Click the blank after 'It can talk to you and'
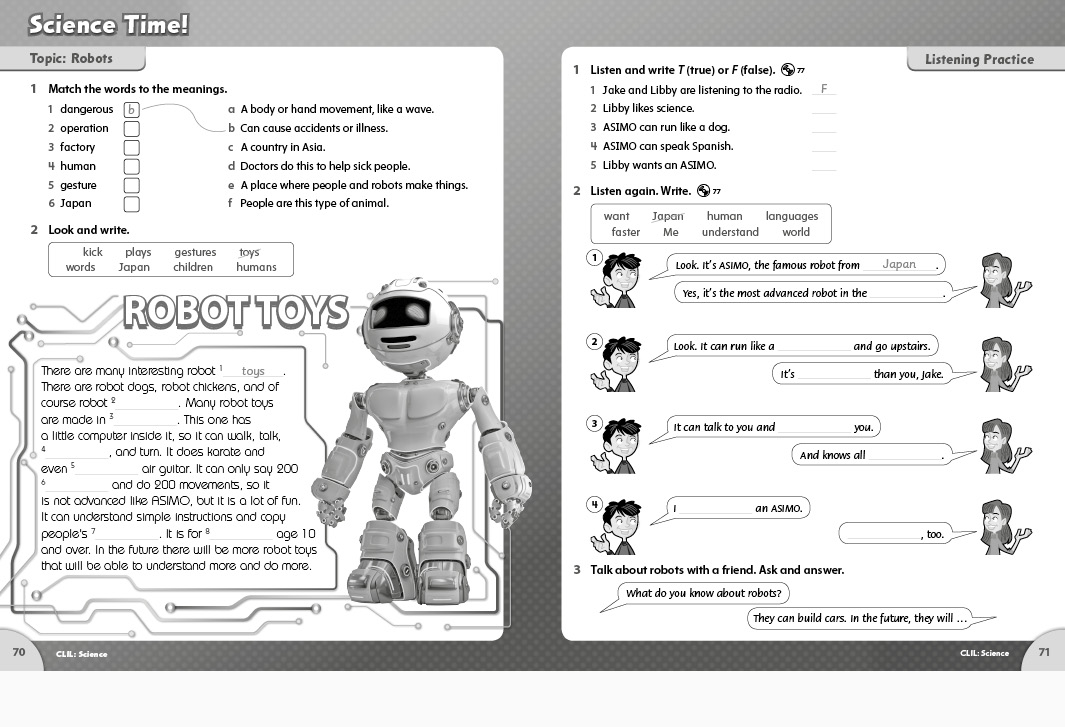The height and width of the screenshot is (727, 1065). 814,427
